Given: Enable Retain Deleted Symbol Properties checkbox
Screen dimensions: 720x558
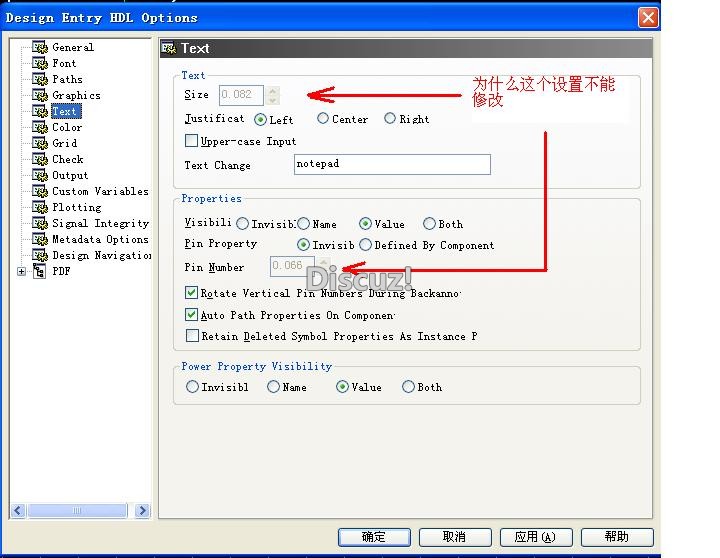Looking at the screenshot, I should click(x=192, y=336).
